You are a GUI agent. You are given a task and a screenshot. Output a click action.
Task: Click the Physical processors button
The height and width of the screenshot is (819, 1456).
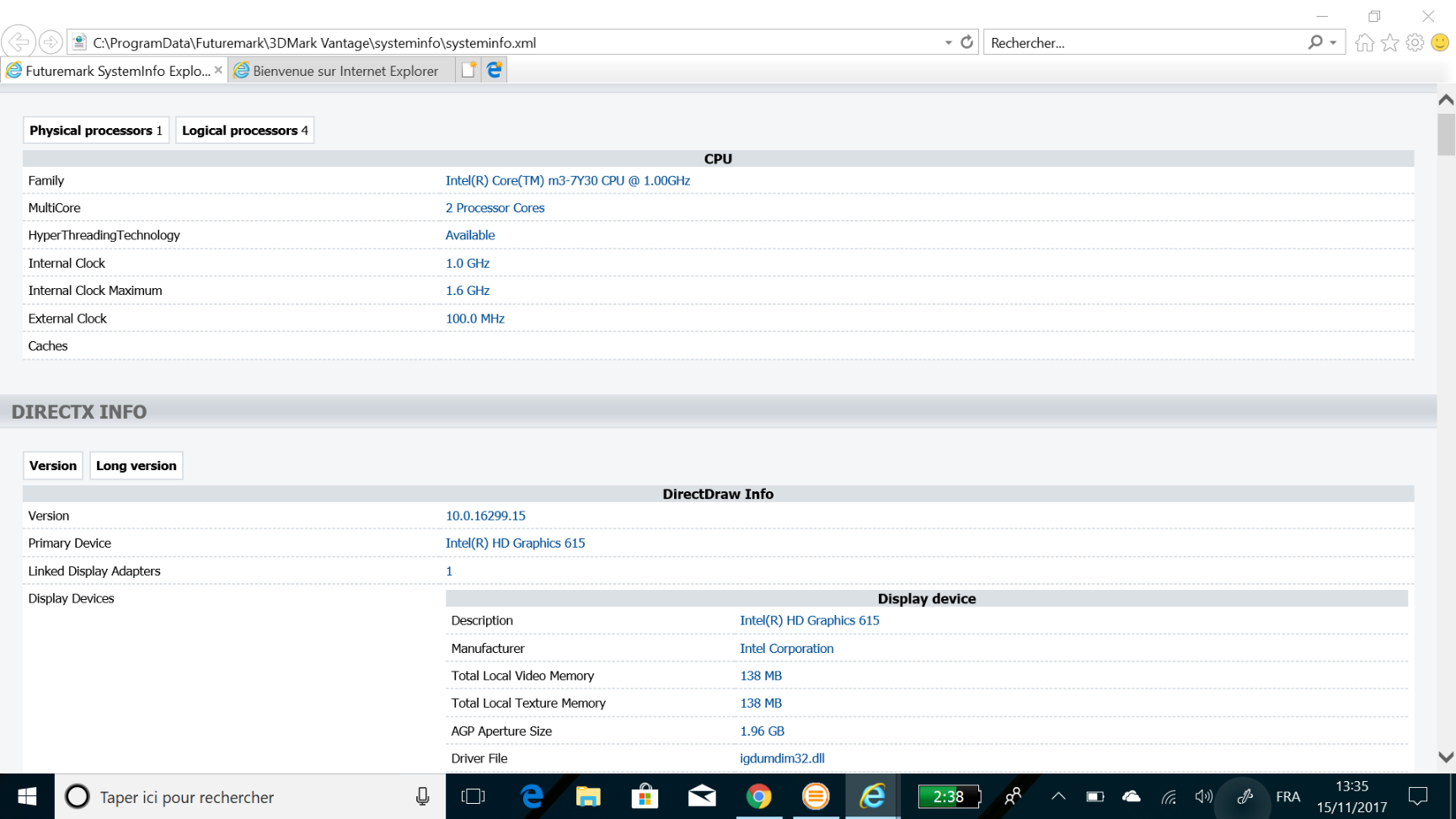pos(95,131)
